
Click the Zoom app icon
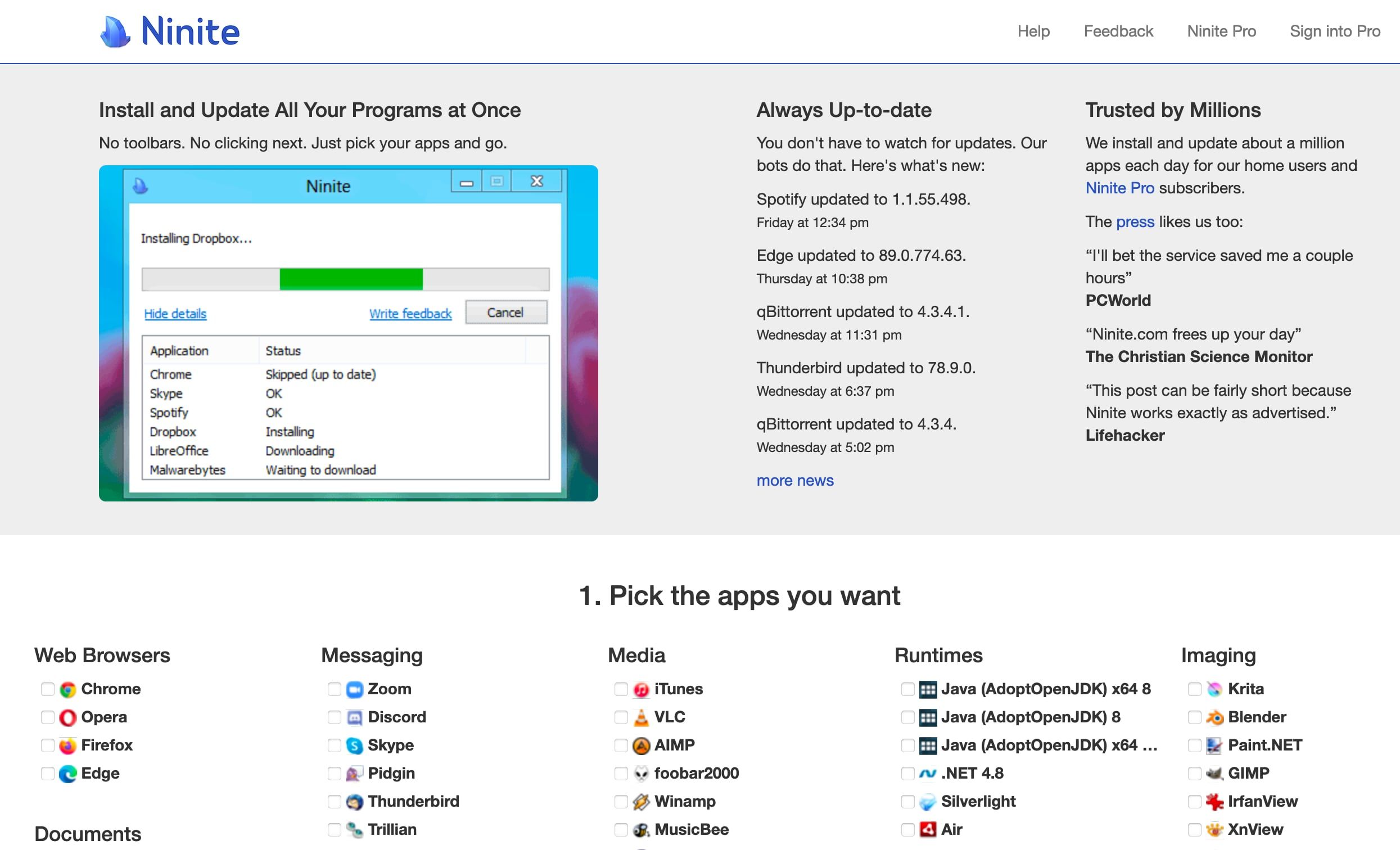click(355, 689)
